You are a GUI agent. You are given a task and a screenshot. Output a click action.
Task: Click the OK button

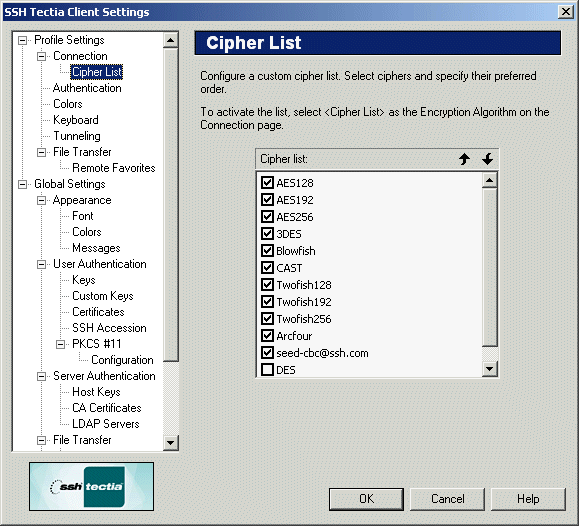(366, 499)
